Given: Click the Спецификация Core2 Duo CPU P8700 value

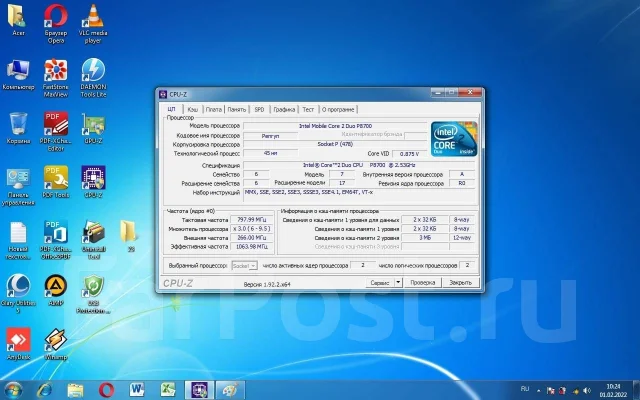Looking at the screenshot, I should point(359,165).
